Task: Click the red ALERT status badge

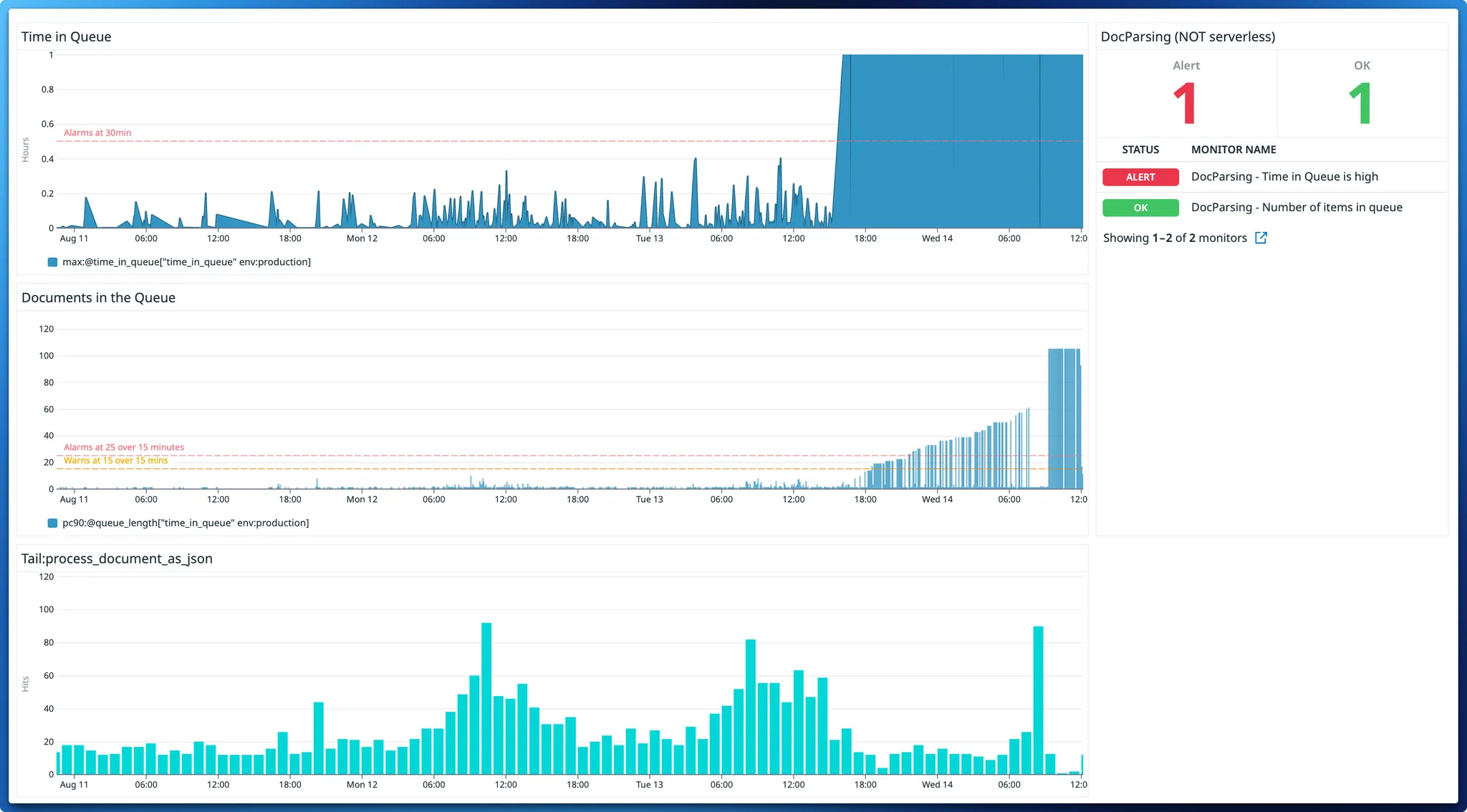Action: click(1140, 177)
